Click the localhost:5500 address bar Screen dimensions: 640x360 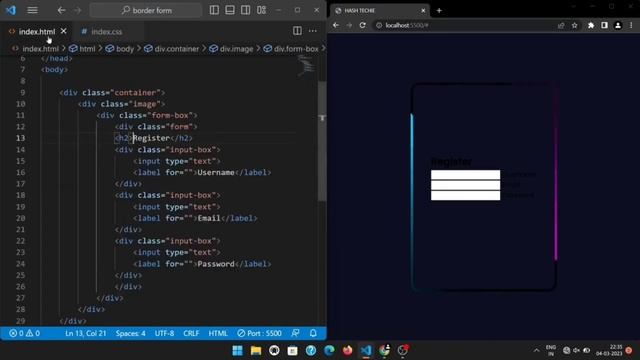coord(465,25)
